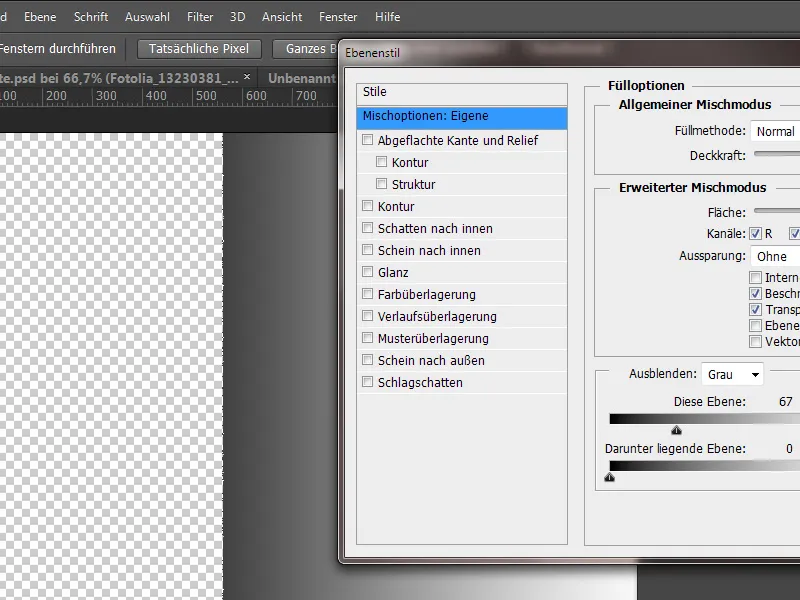Switch to the Fotolia psd document tab
This screenshot has width=800, height=600.
(x=118, y=78)
